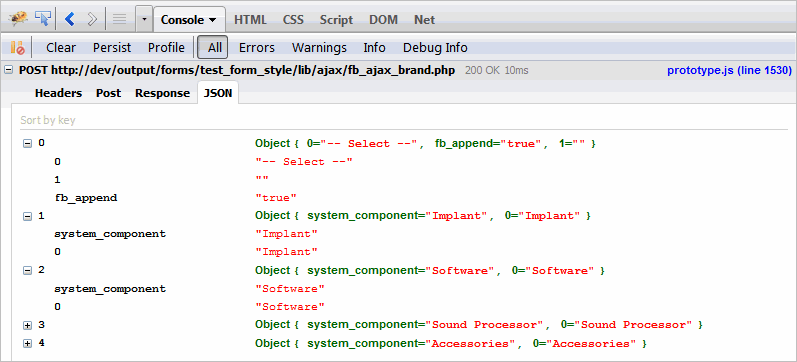The height and width of the screenshot is (362, 797).
Task: Toggle the break on errors icon
Action: pyautogui.click(x=17, y=48)
